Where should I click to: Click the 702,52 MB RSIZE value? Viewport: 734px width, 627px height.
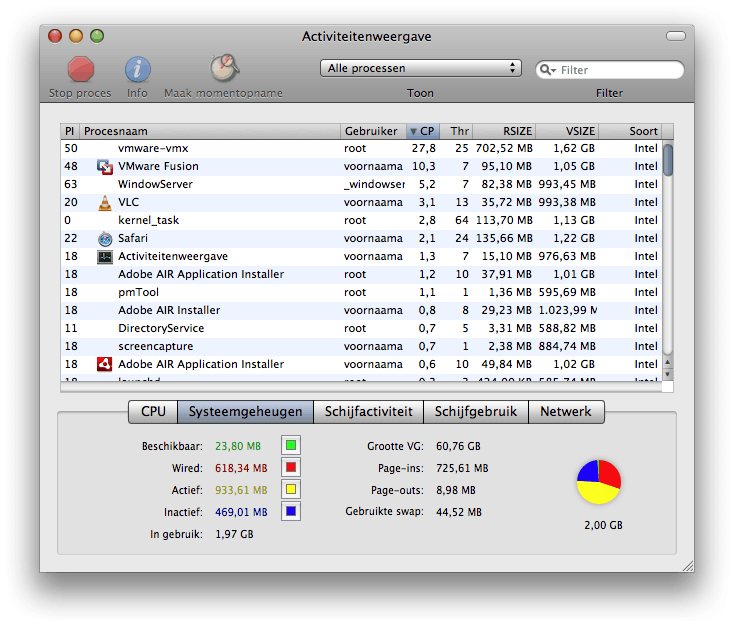coord(504,148)
